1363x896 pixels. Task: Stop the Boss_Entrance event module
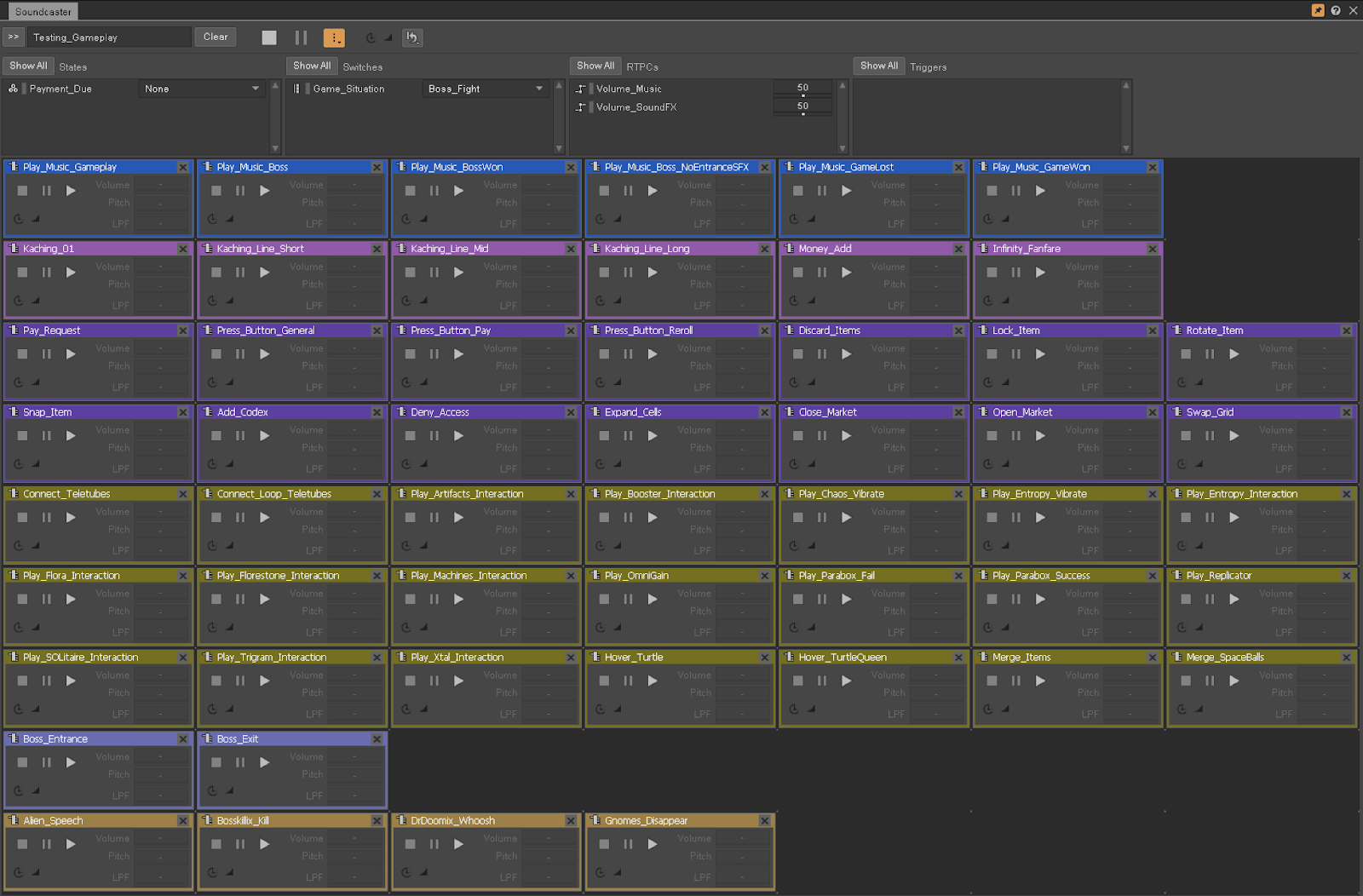coord(23,763)
